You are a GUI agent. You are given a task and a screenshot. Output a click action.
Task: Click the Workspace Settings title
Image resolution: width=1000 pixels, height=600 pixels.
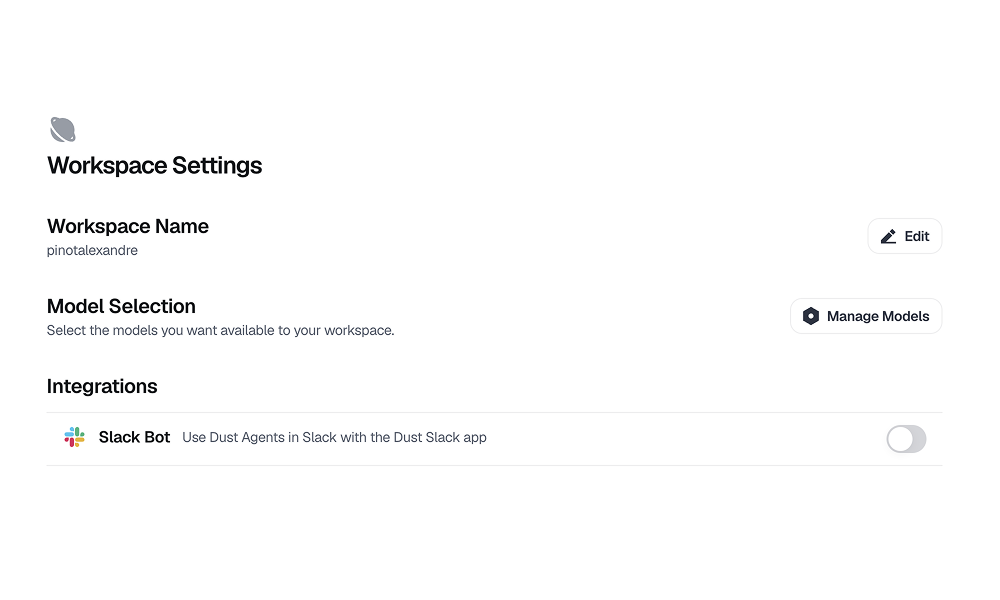(x=154, y=165)
